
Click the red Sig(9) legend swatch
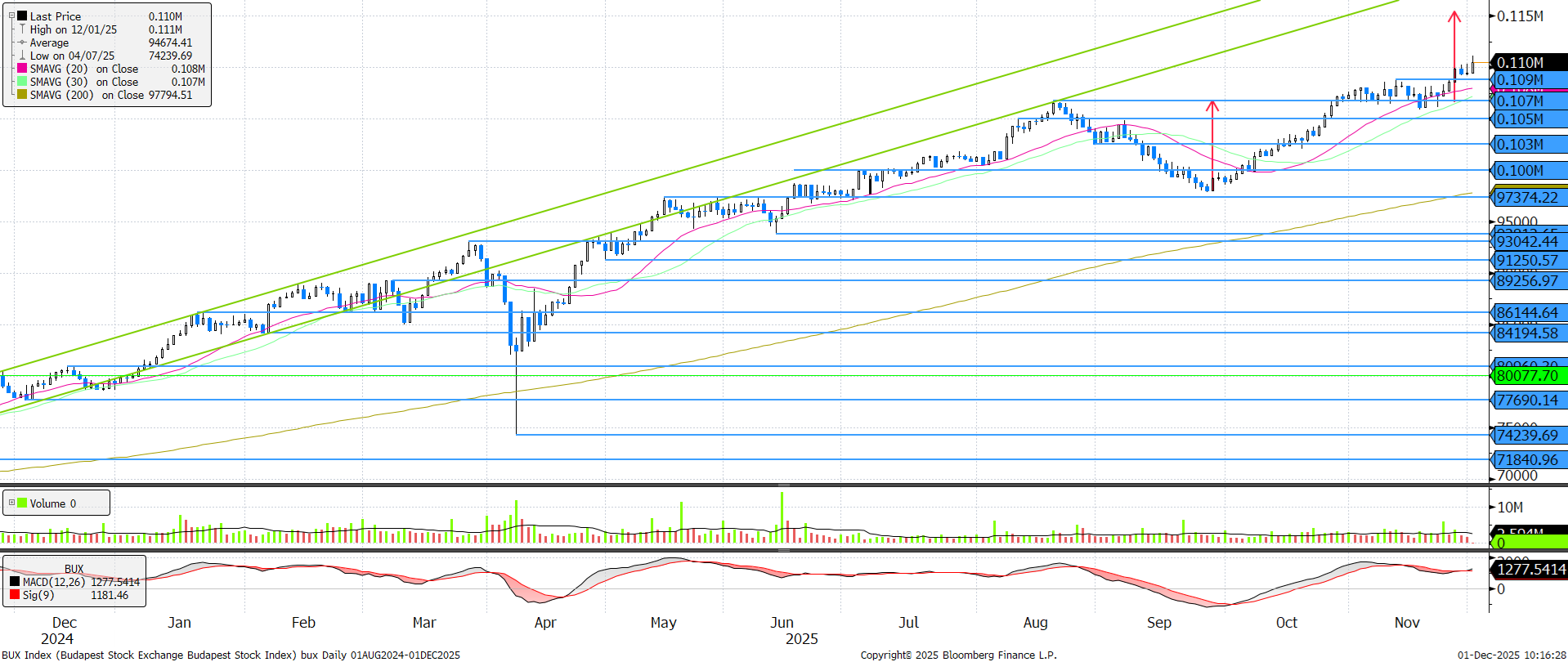click(x=15, y=595)
